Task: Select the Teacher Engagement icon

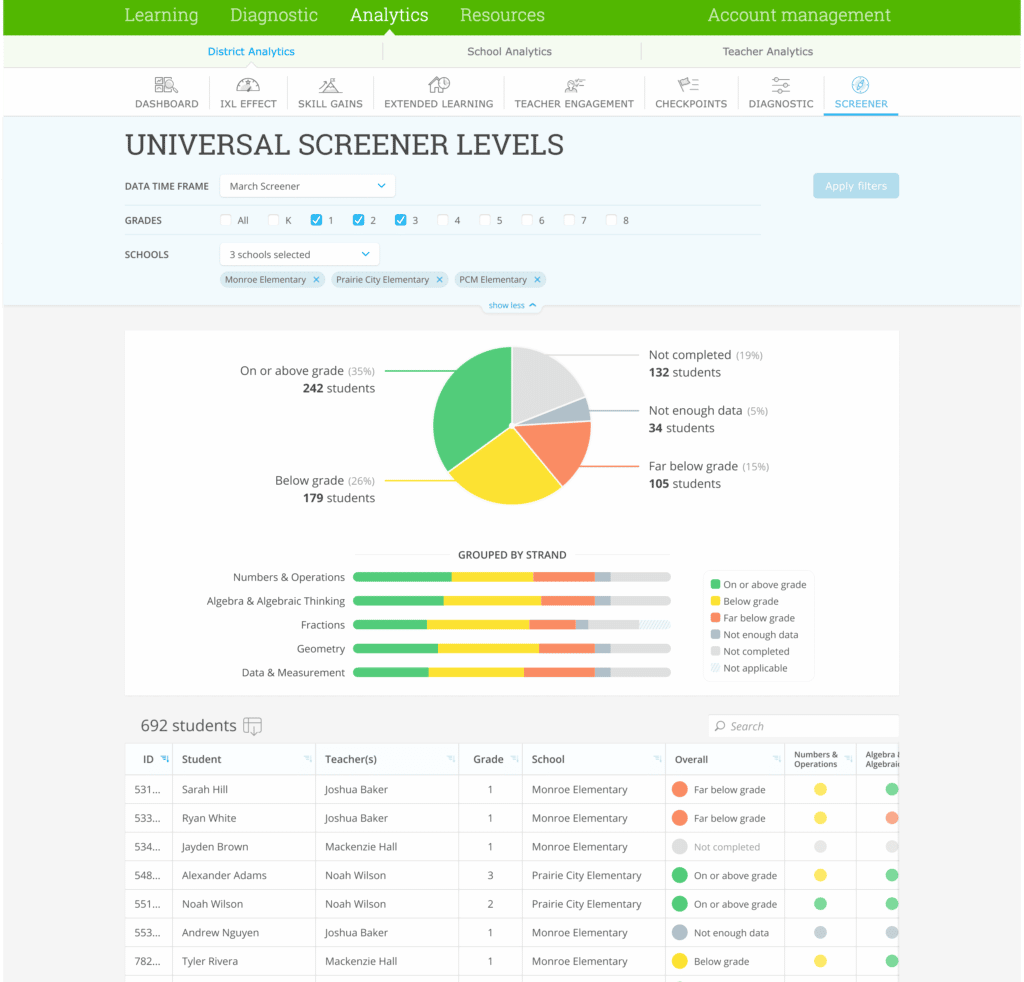Action: click(574, 86)
